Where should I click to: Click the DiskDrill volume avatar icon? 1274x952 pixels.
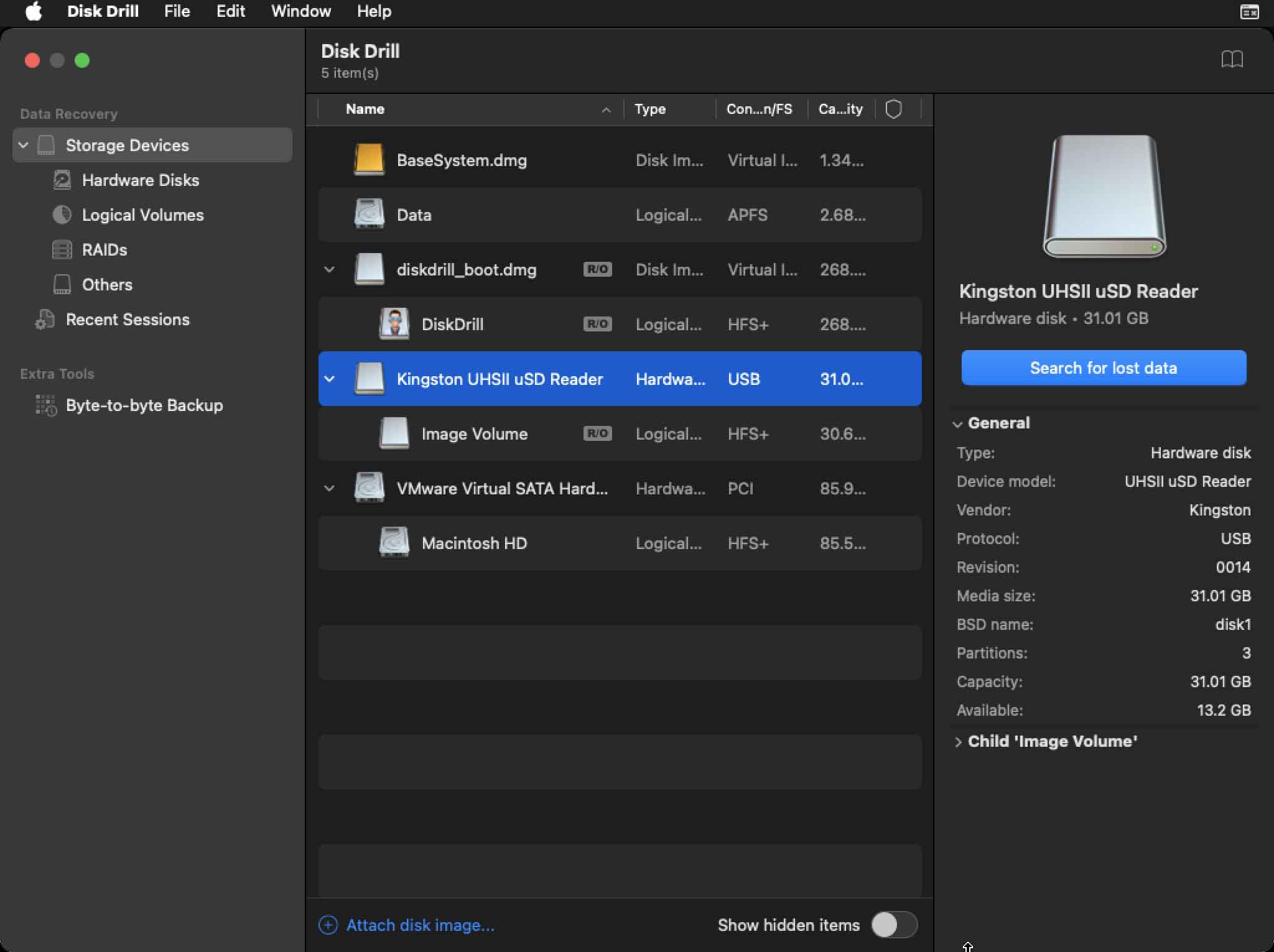tap(394, 324)
